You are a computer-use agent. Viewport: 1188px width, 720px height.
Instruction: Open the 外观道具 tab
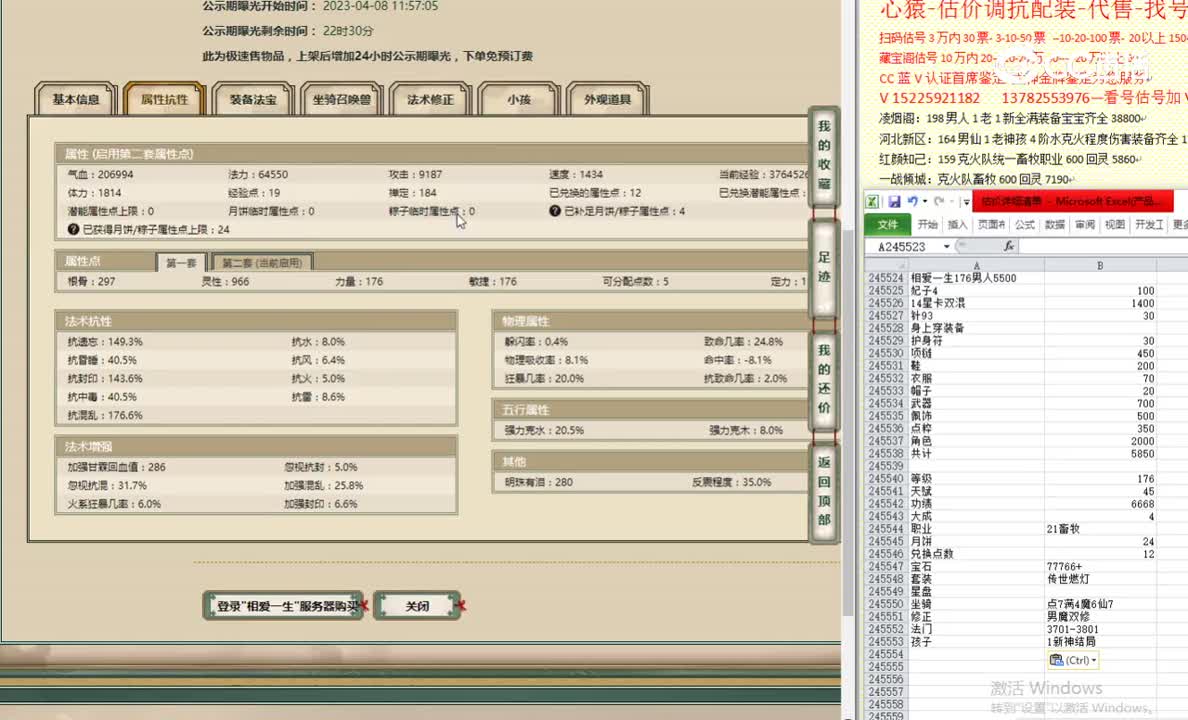click(x=608, y=99)
